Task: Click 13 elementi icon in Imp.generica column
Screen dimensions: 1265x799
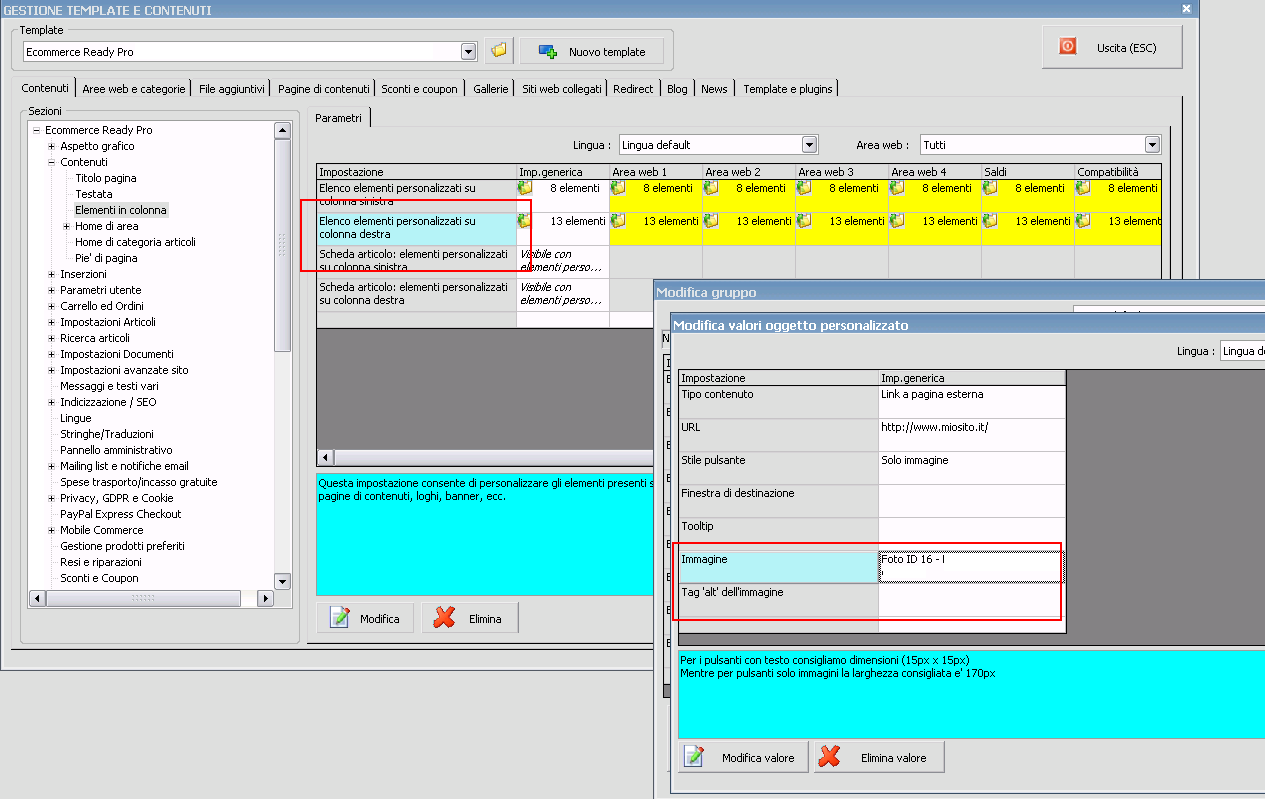Action: 525,221
